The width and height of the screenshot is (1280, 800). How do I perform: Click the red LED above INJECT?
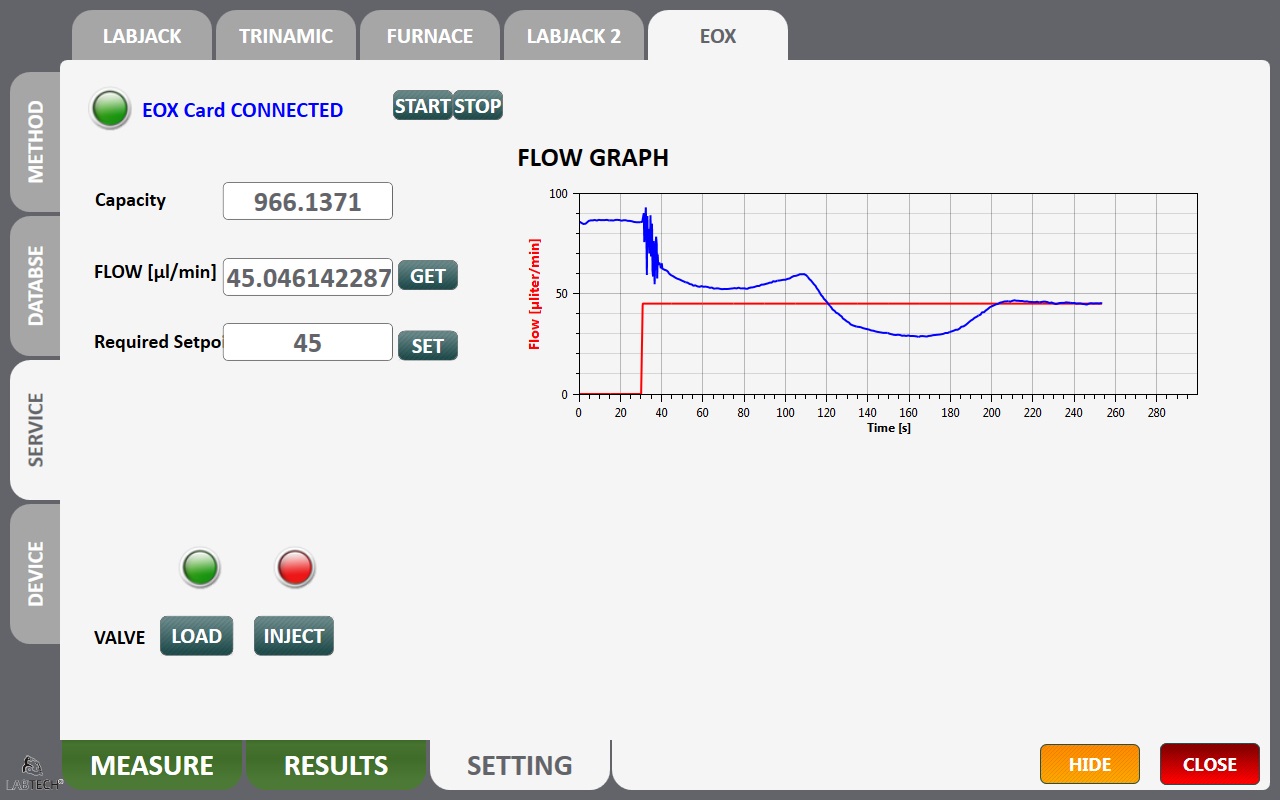coord(295,567)
